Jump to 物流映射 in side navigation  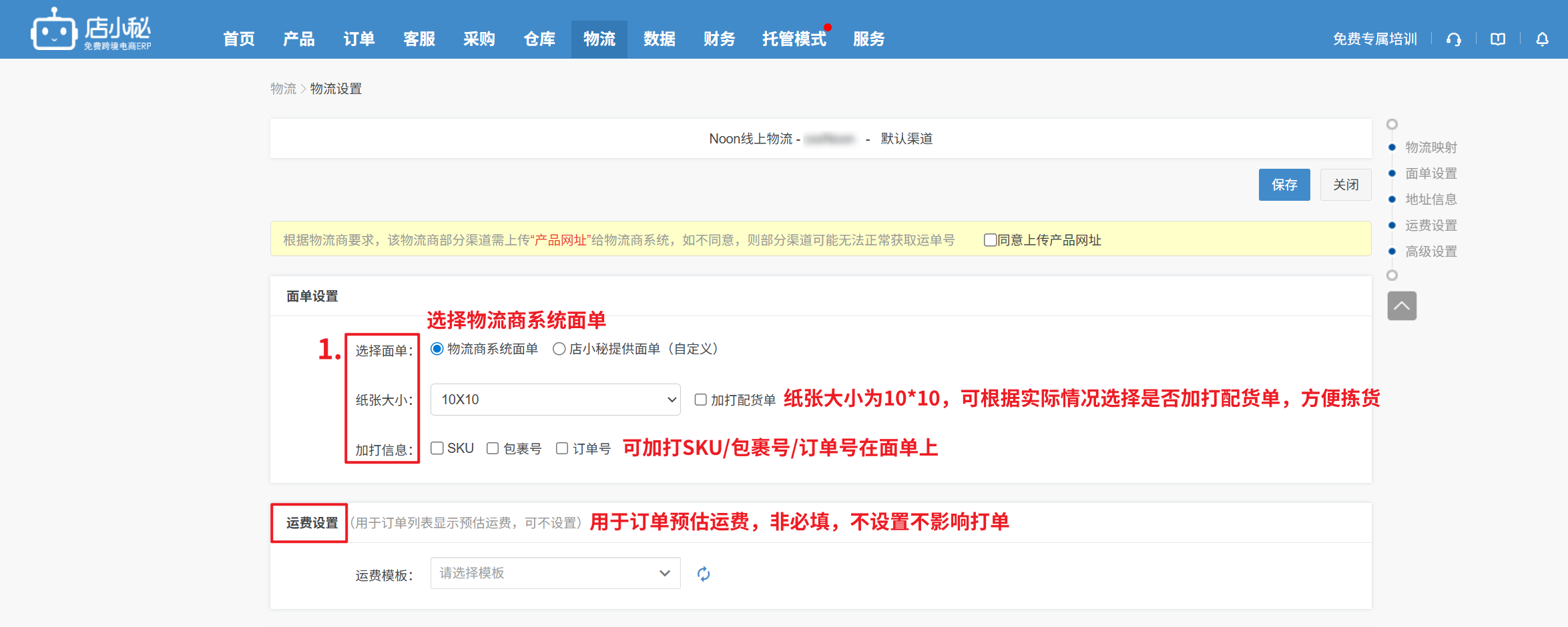(x=1430, y=147)
